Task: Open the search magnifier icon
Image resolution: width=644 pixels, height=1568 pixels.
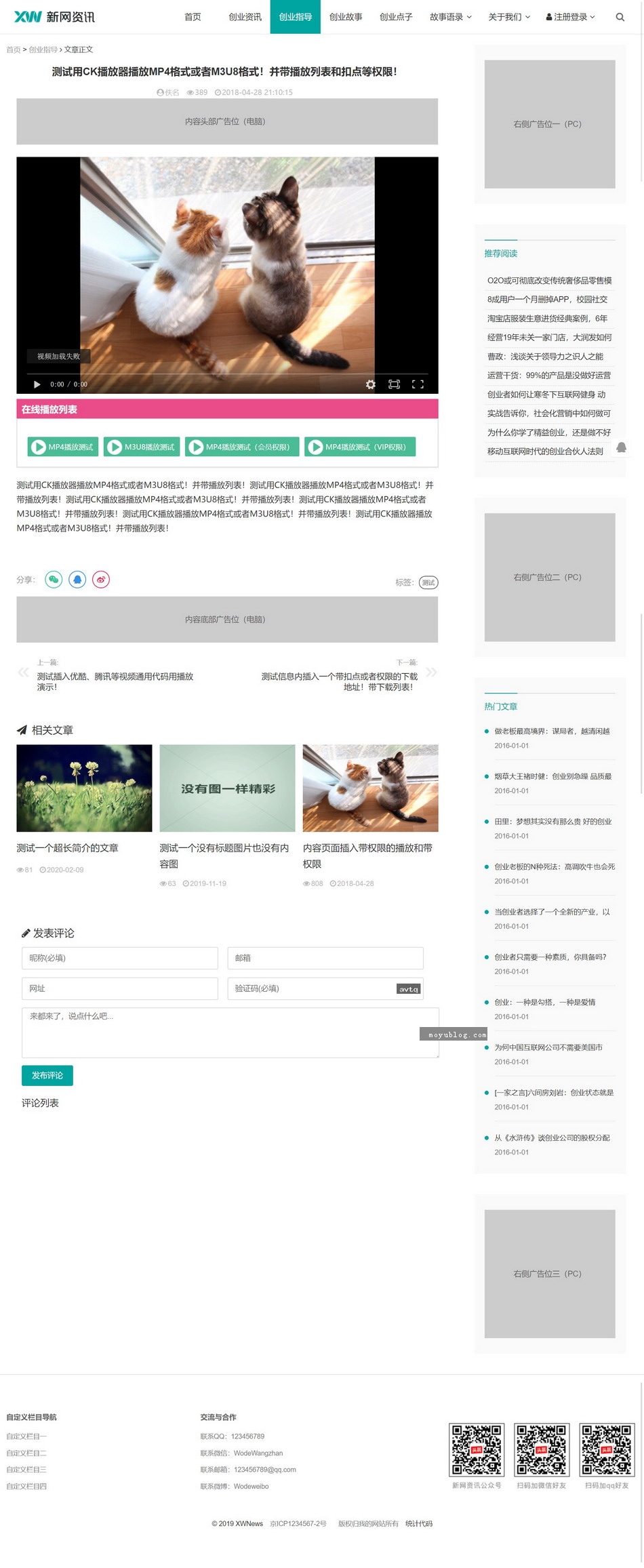Action: tap(620, 17)
